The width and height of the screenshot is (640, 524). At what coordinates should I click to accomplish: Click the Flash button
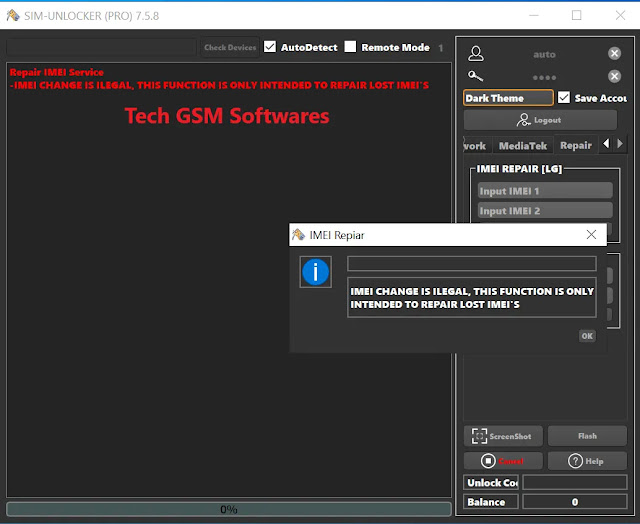click(x=587, y=436)
